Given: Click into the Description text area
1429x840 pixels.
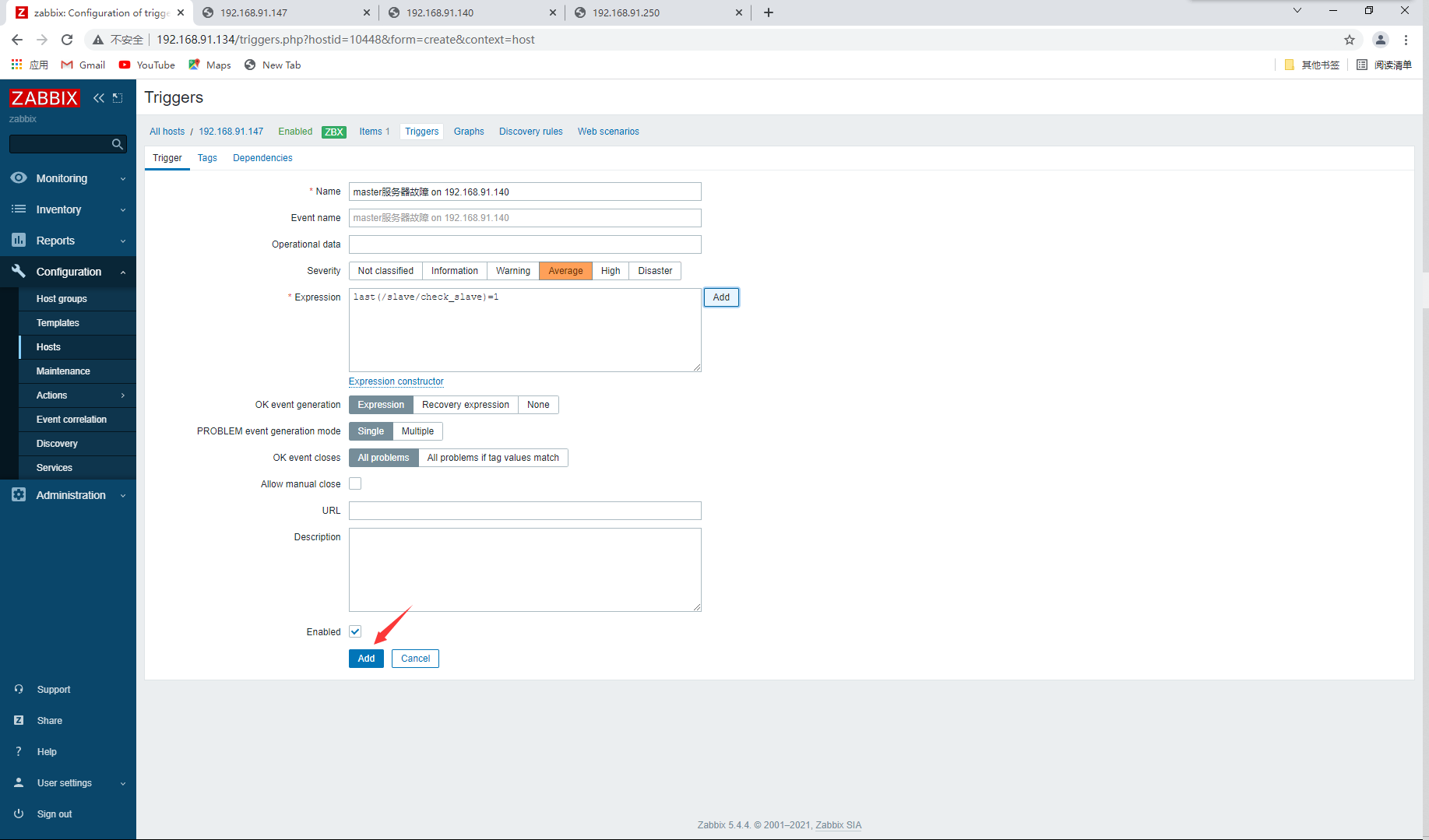Looking at the screenshot, I should [525, 570].
